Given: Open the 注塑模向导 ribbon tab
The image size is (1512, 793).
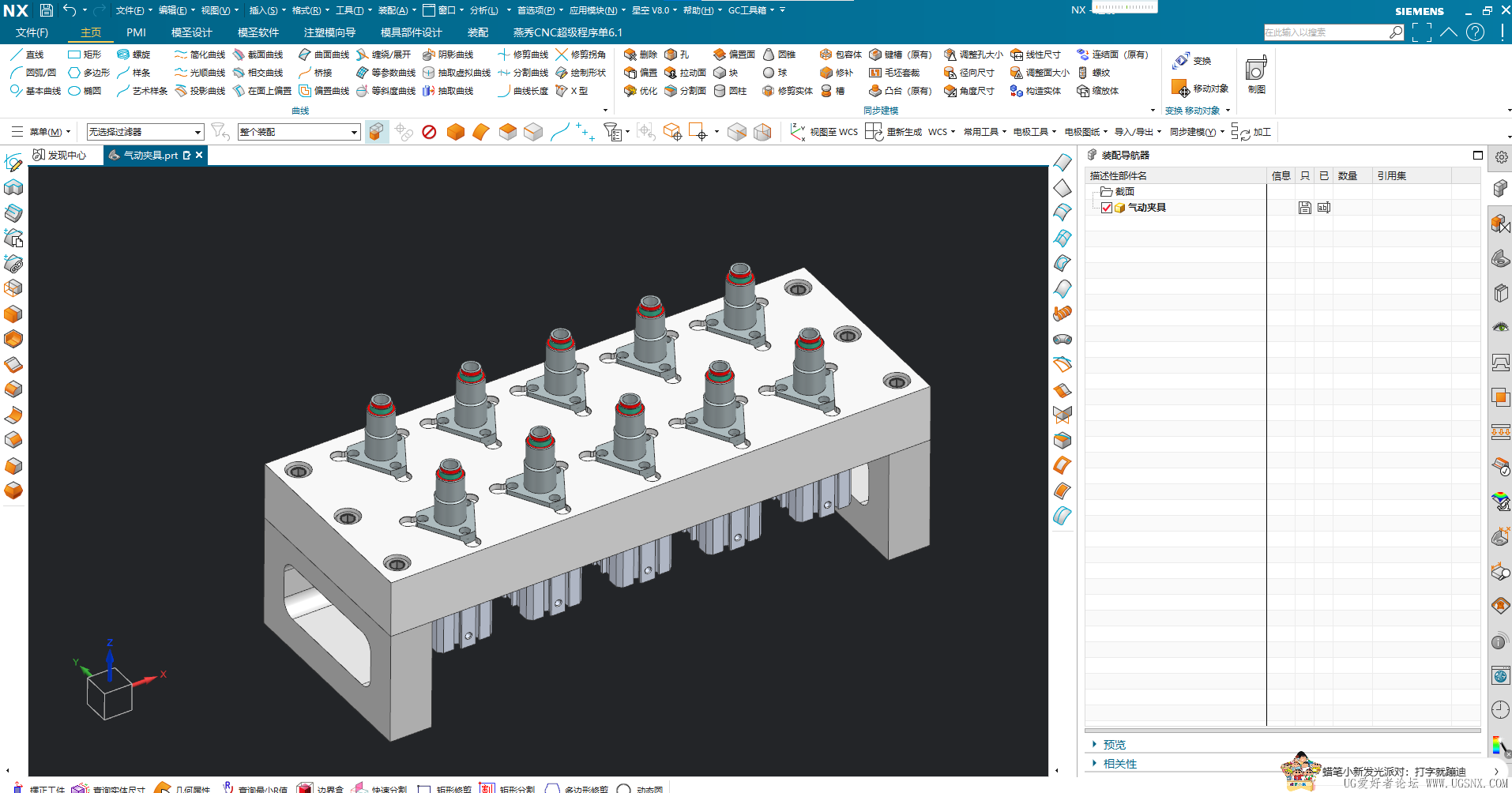Looking at the screenshot, I should [x=329, y=32].
